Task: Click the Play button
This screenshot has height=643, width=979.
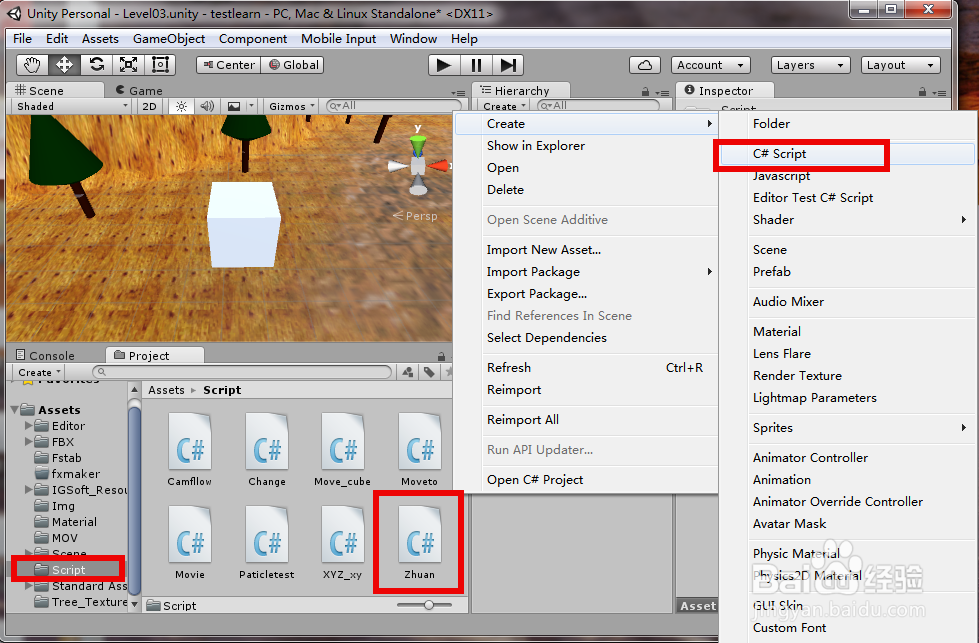Action: point(444,65)
